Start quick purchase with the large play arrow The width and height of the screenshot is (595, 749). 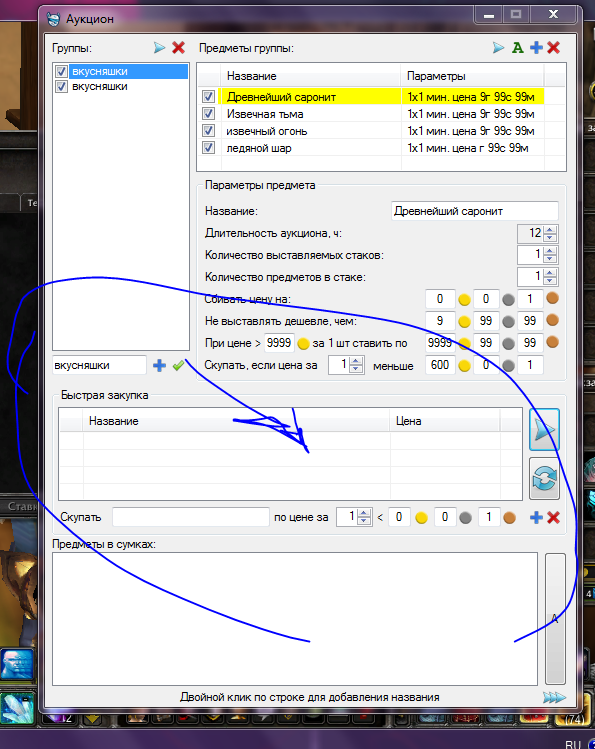[544, 429]
